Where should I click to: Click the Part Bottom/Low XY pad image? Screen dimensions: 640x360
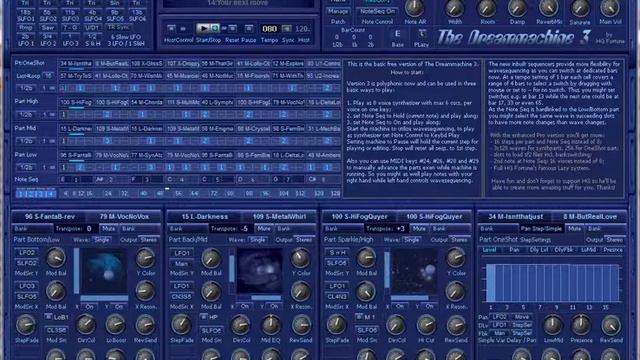[104, 270]
